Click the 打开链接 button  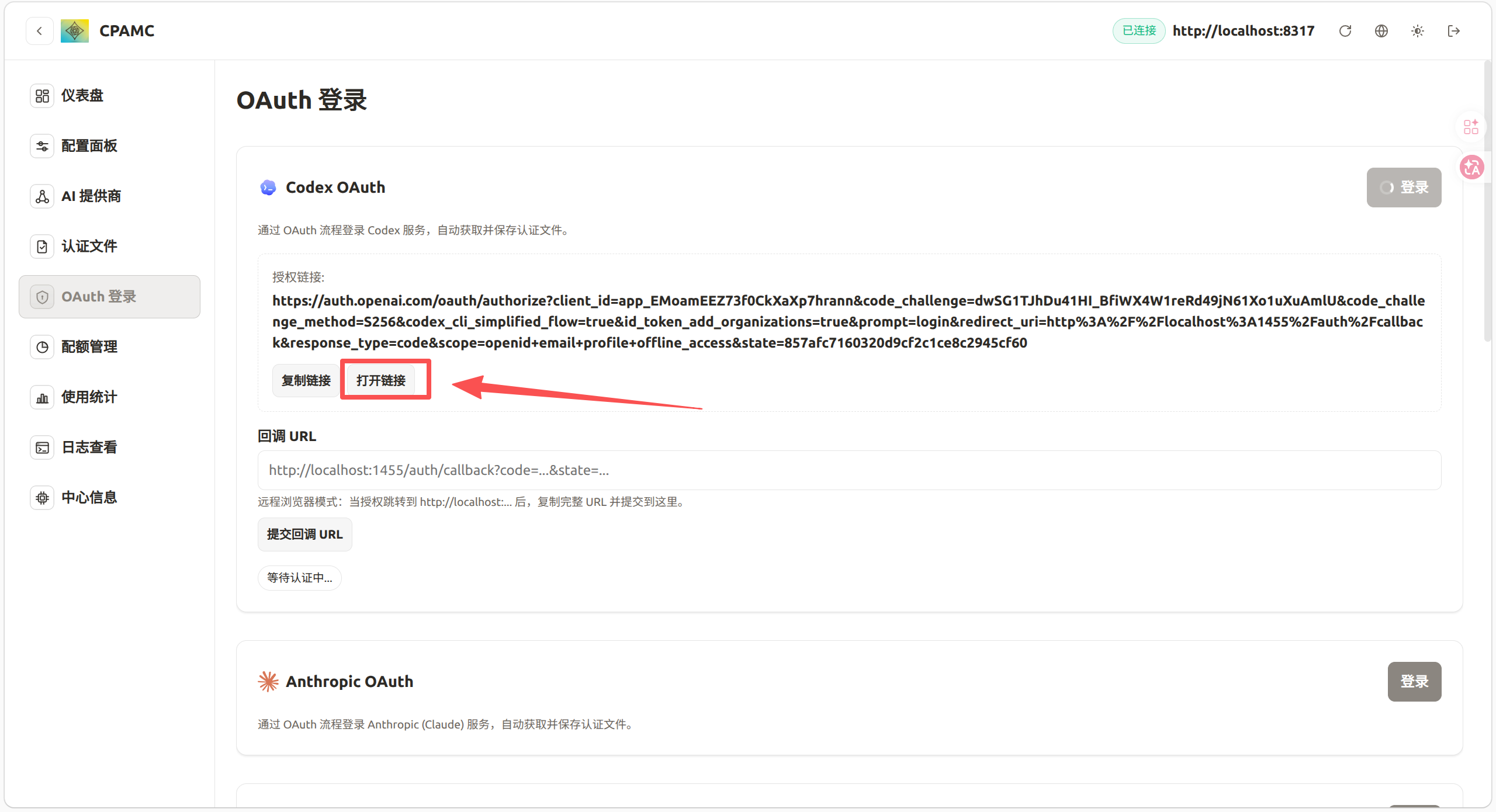tap(382, 380)
